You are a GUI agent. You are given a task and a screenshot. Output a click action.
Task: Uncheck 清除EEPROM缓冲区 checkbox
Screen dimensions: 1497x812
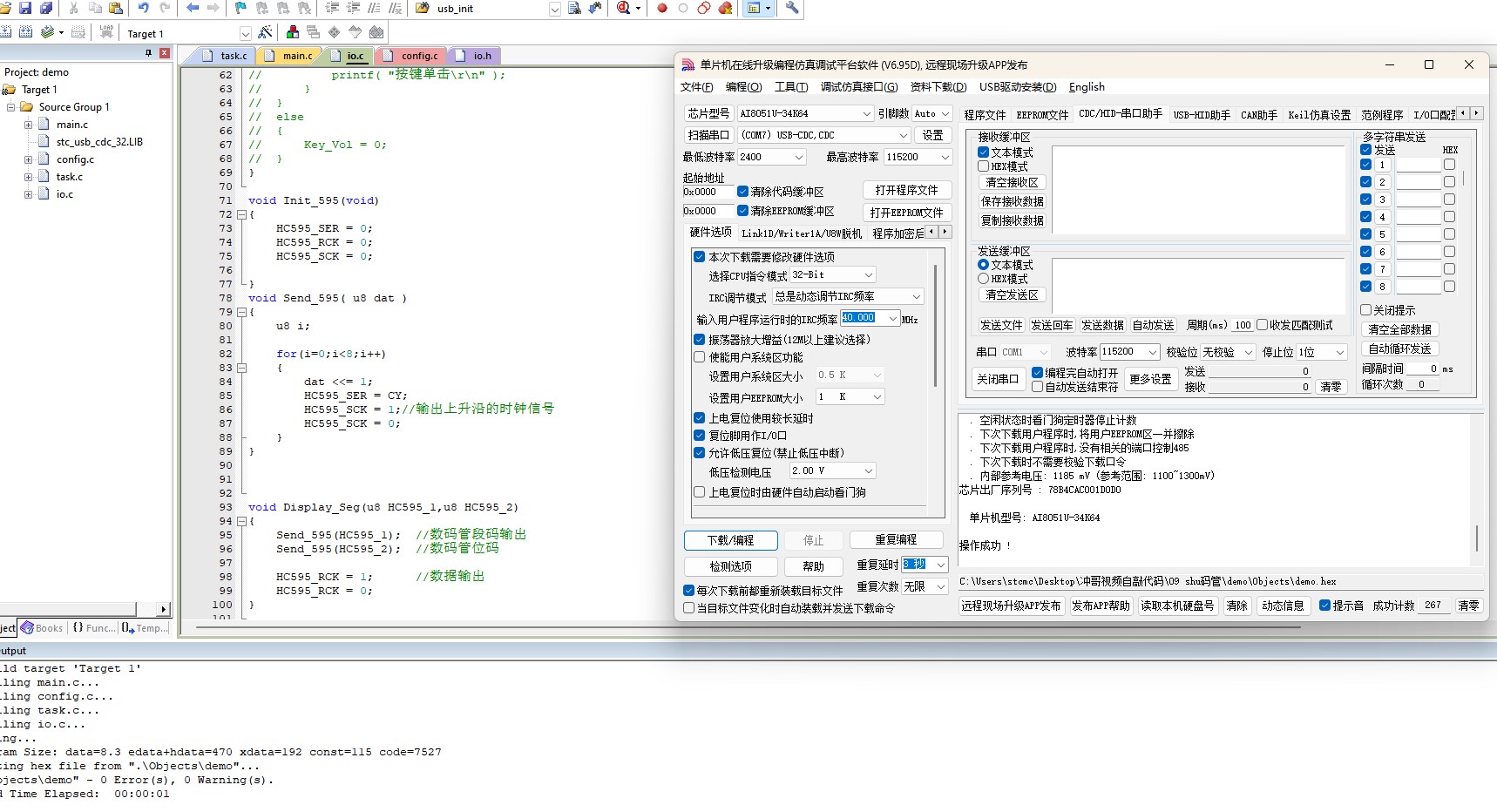(742, 211)
